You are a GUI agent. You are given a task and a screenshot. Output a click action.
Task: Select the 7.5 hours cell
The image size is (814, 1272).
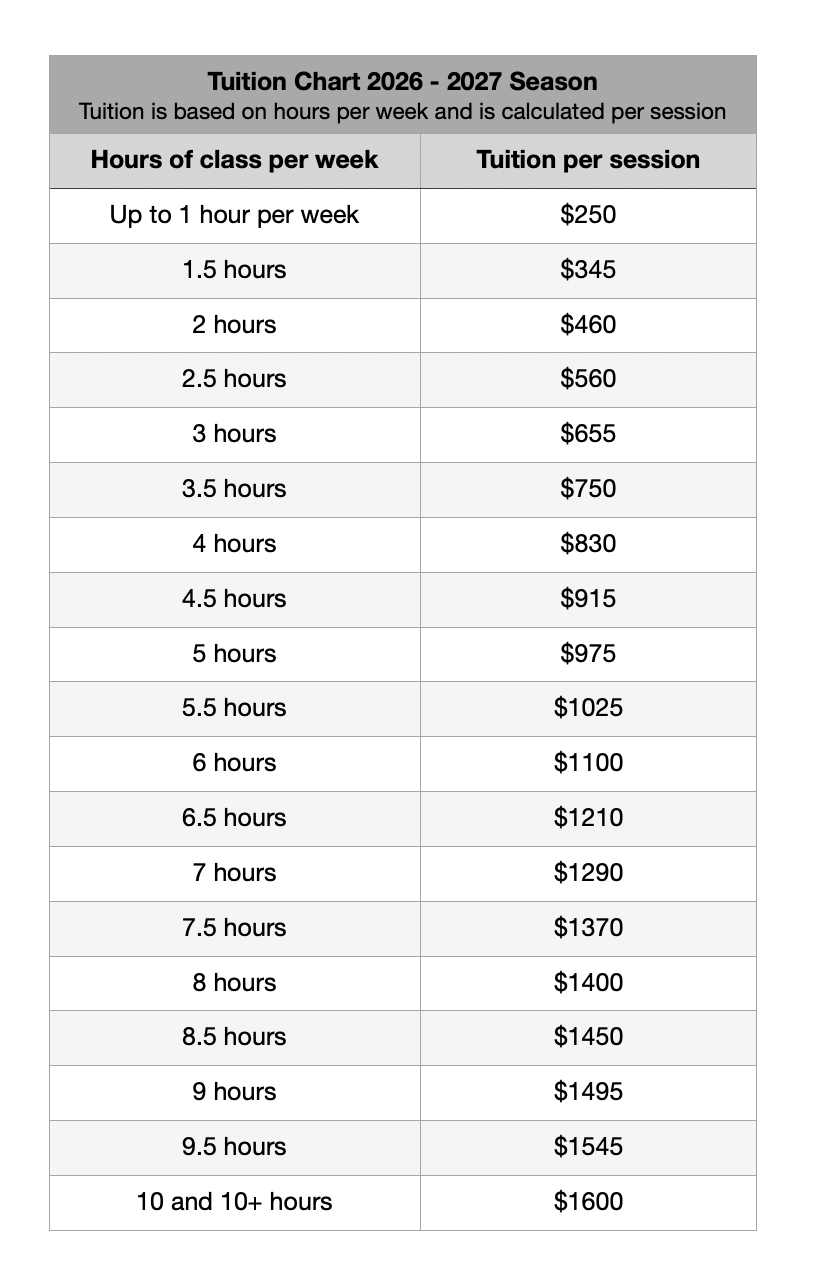234,928
